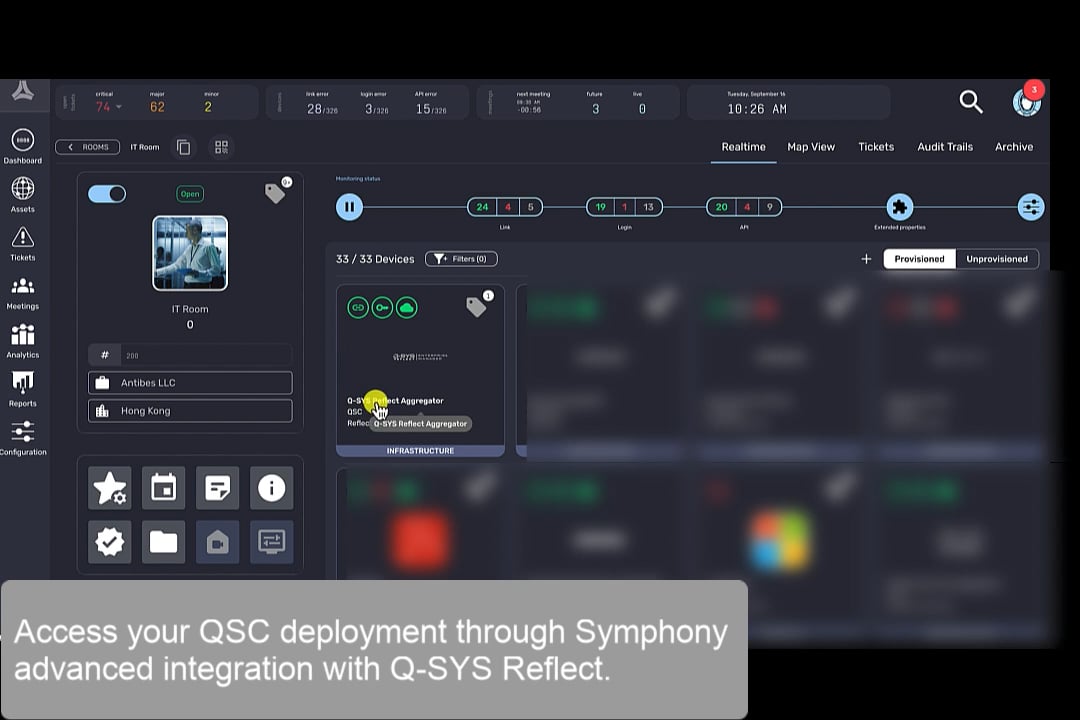The width and height of the screenshot is (1080, 720).
Task: Click the search magnifier icon
Action: click(x=970, y=101)
